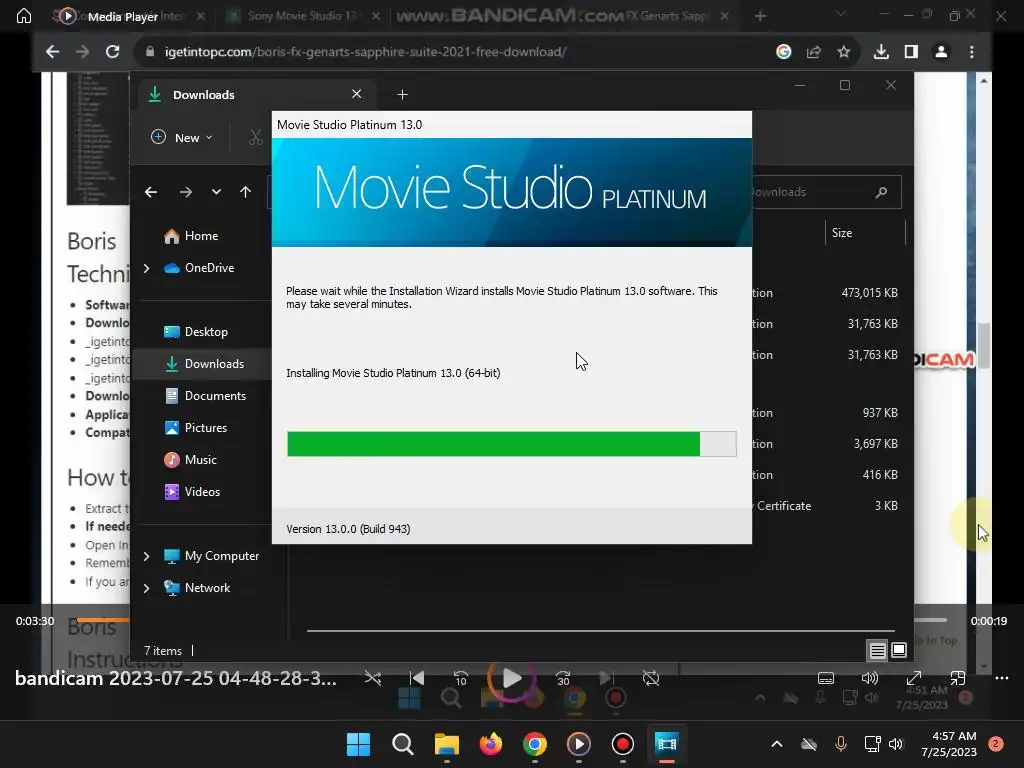The width and height of the screenshot is (1024, 768).
Task: Click the Media Player home icon
Action: pyautogui.click(x=24, y=16)
